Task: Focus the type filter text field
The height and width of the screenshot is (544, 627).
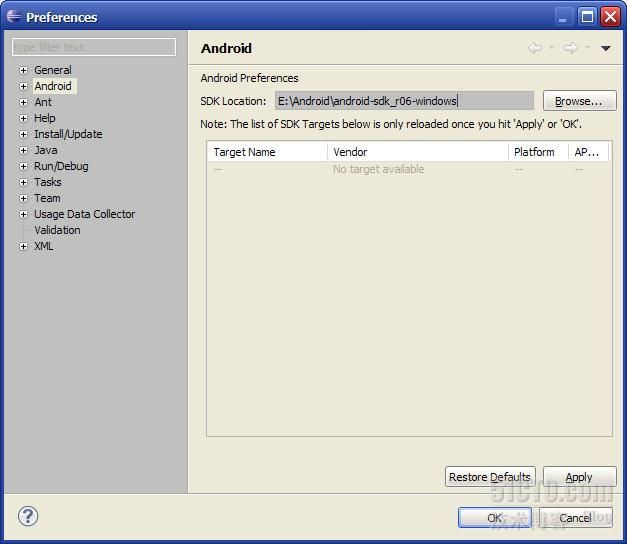Action: tap(94, 47)
